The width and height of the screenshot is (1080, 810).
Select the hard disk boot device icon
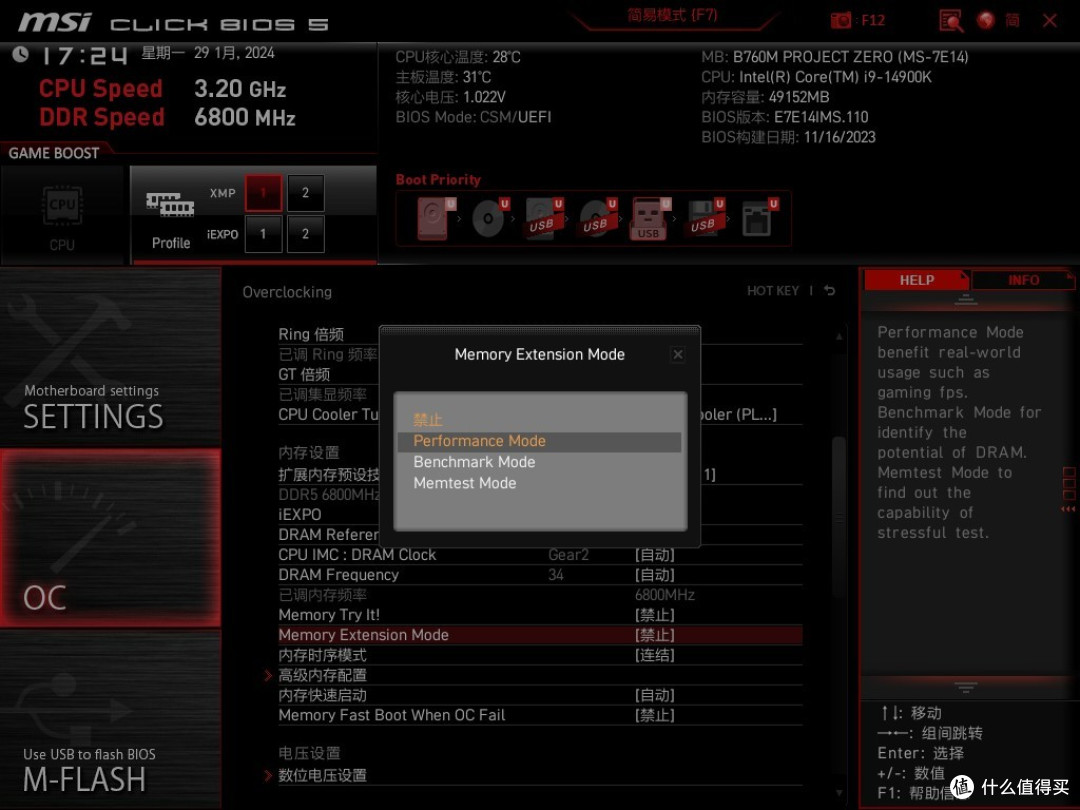pos(435,218)
